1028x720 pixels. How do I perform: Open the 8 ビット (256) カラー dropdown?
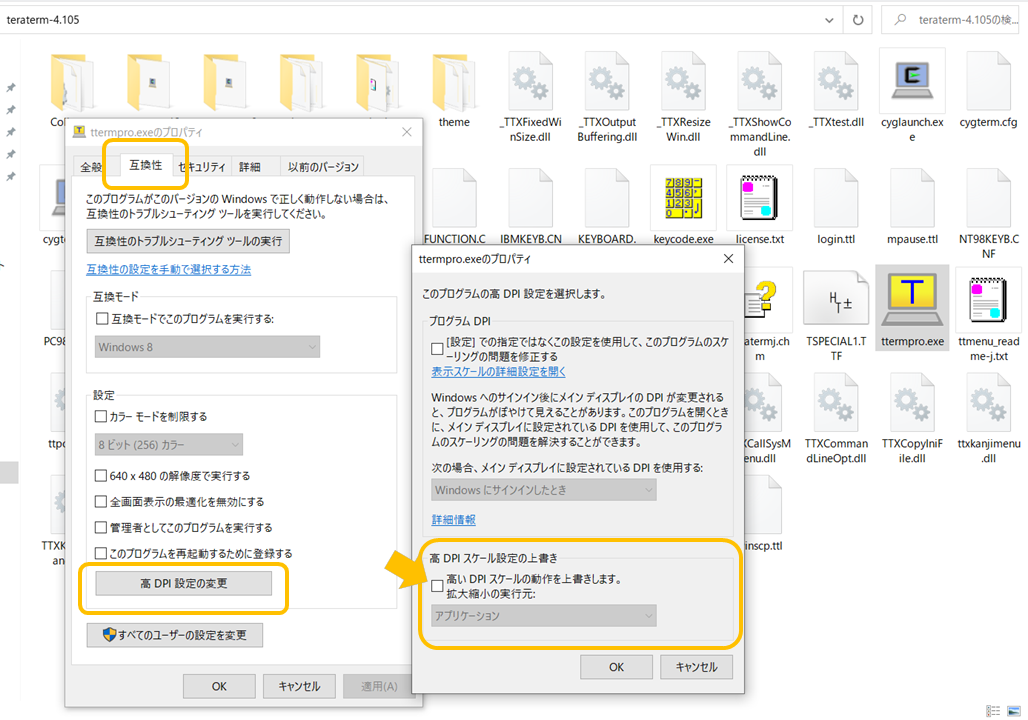point(168,445)
